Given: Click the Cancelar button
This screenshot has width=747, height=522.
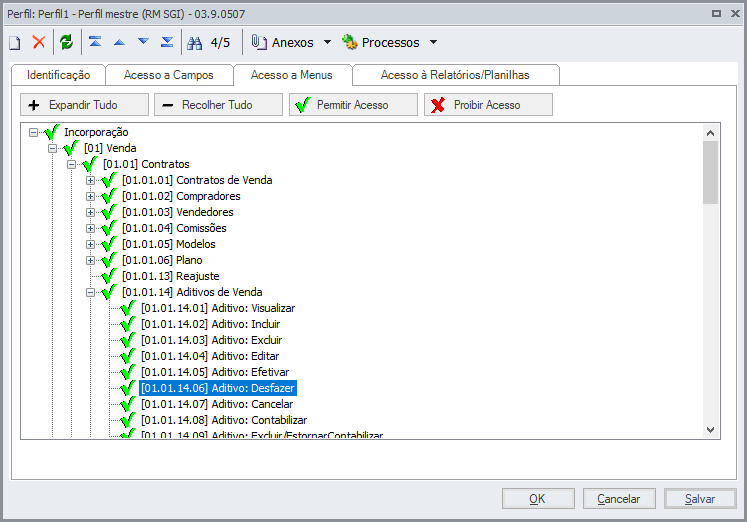Looking at the screenshot, I should pyautogui.click(x=619, y=499).
